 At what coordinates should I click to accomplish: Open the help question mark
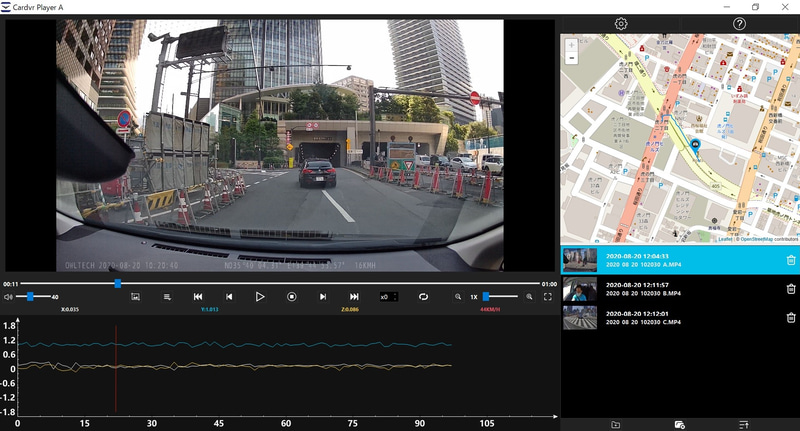[x=739, y=23]
